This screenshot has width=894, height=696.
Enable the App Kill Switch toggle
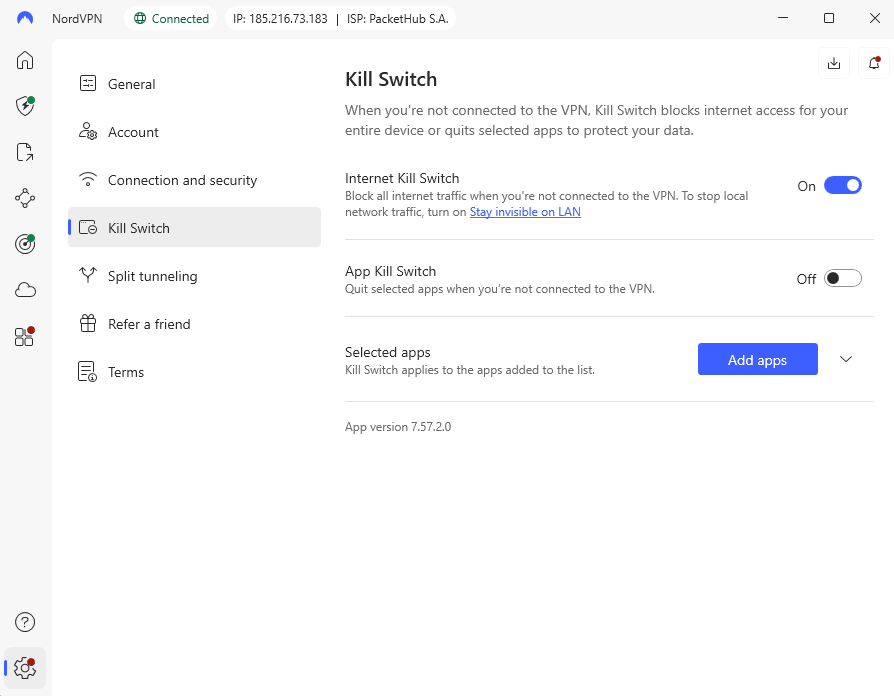pyautogui.click(x=842, y=278)
